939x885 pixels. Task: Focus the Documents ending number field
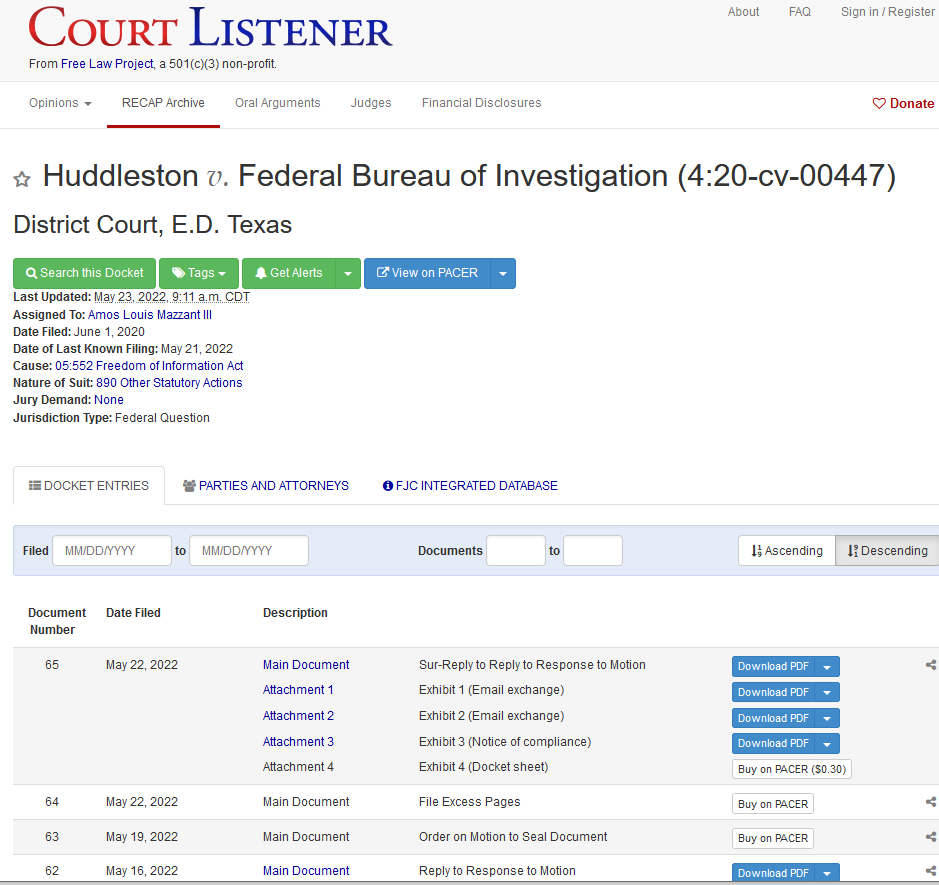click(x=593, y=551)
